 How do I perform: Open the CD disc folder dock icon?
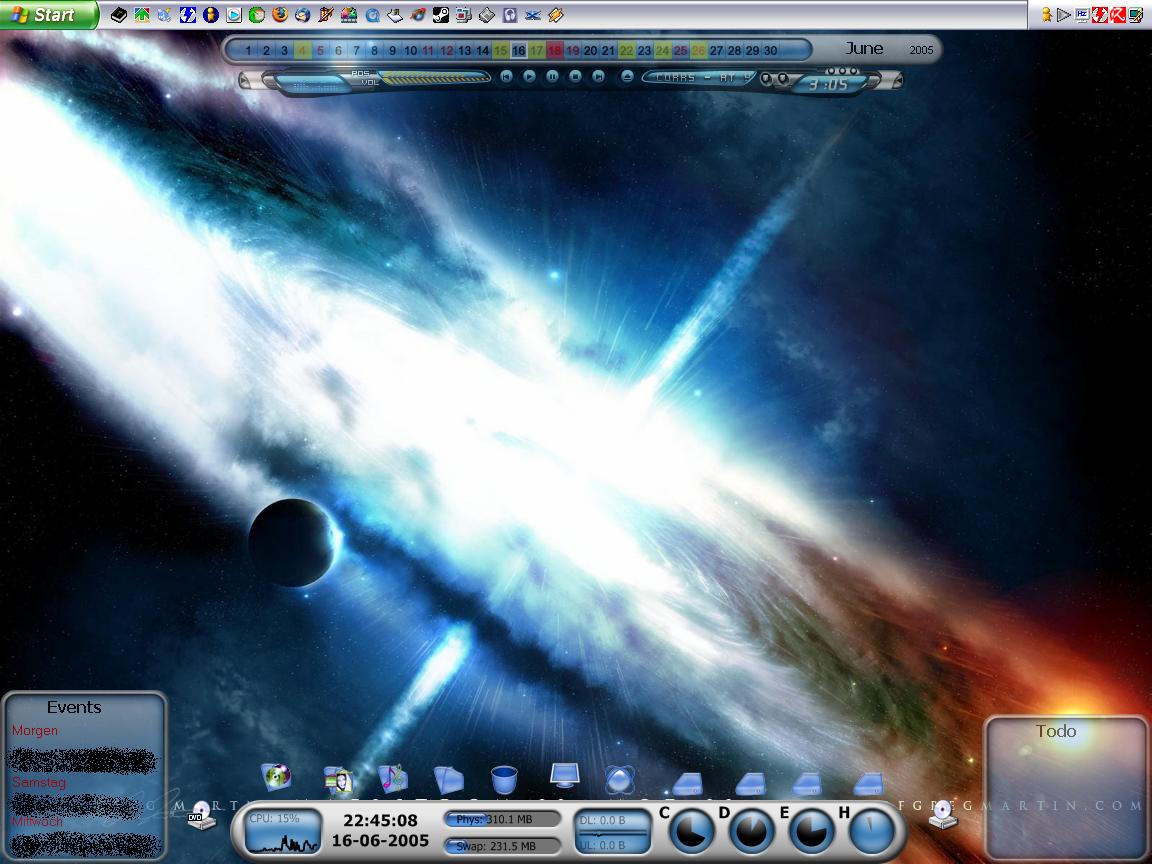click(x=277, y=777)
